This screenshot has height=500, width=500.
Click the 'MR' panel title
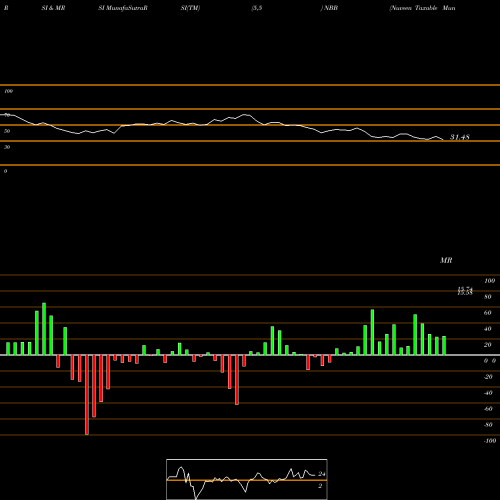(446, 260)
